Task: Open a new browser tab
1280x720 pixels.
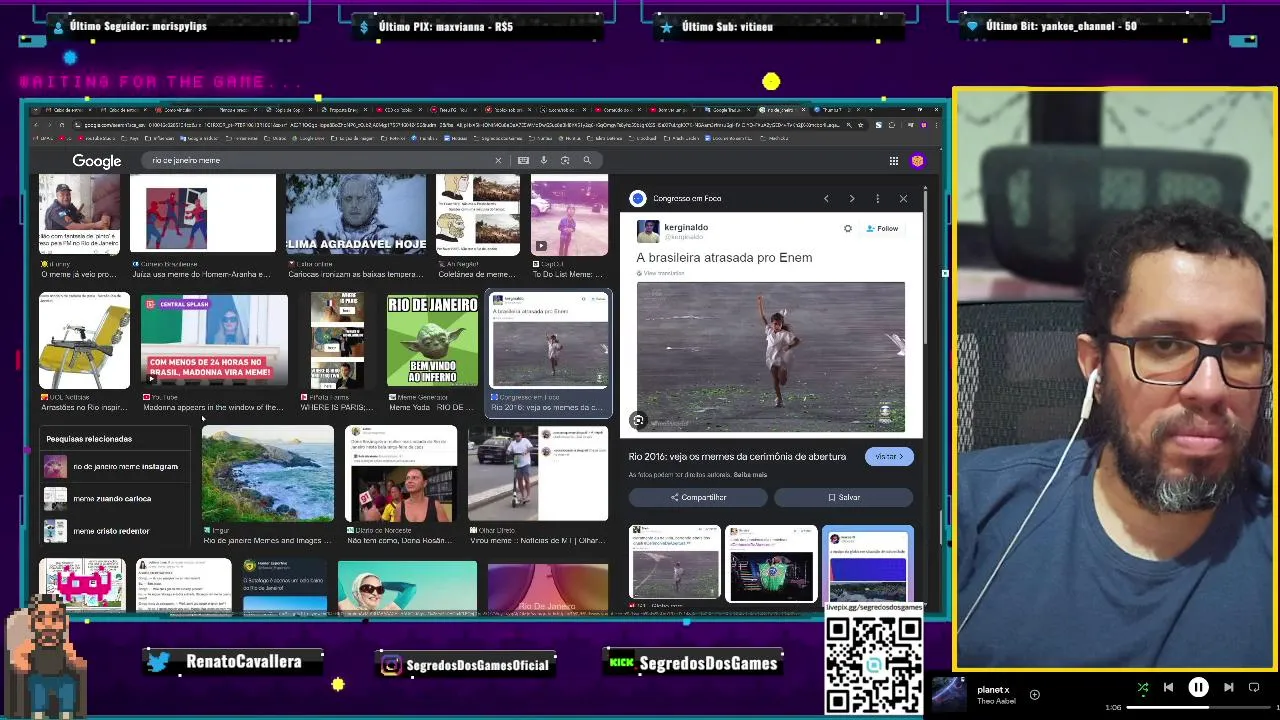Action: pos(870,110)
